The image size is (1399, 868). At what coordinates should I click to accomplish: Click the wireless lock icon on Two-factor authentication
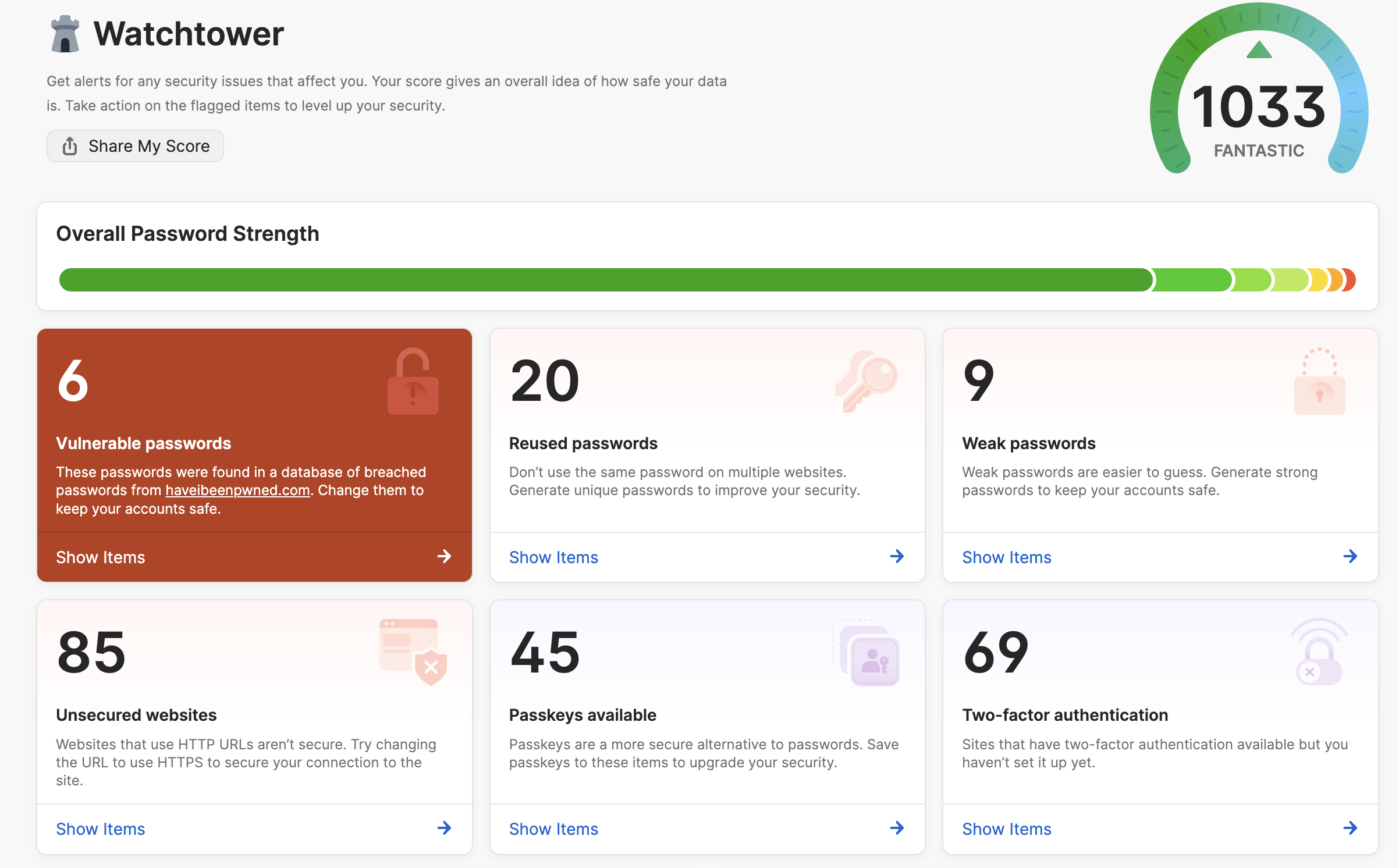point(1319,652)
